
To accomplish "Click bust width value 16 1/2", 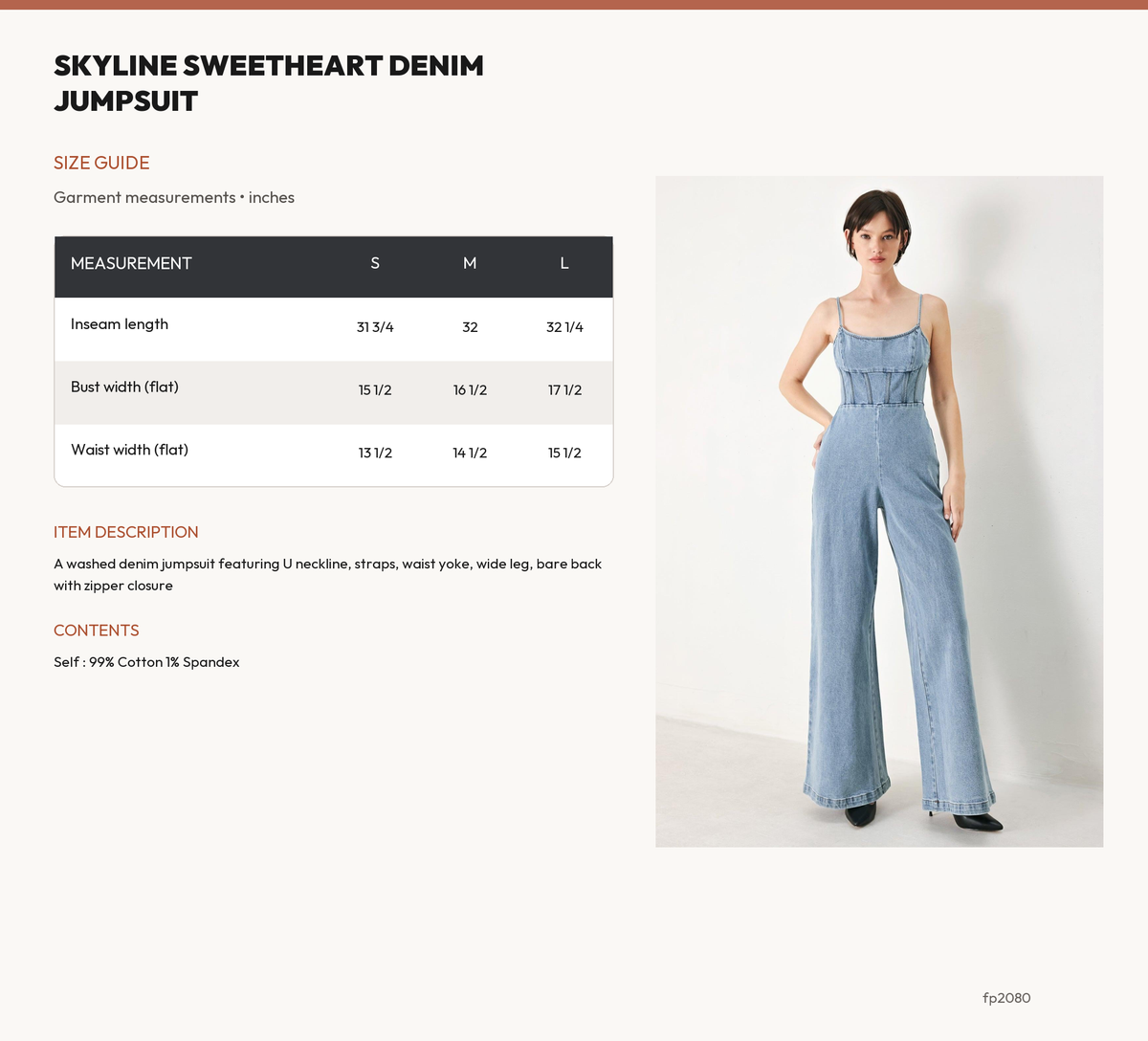I will click(x=470, y=390).
